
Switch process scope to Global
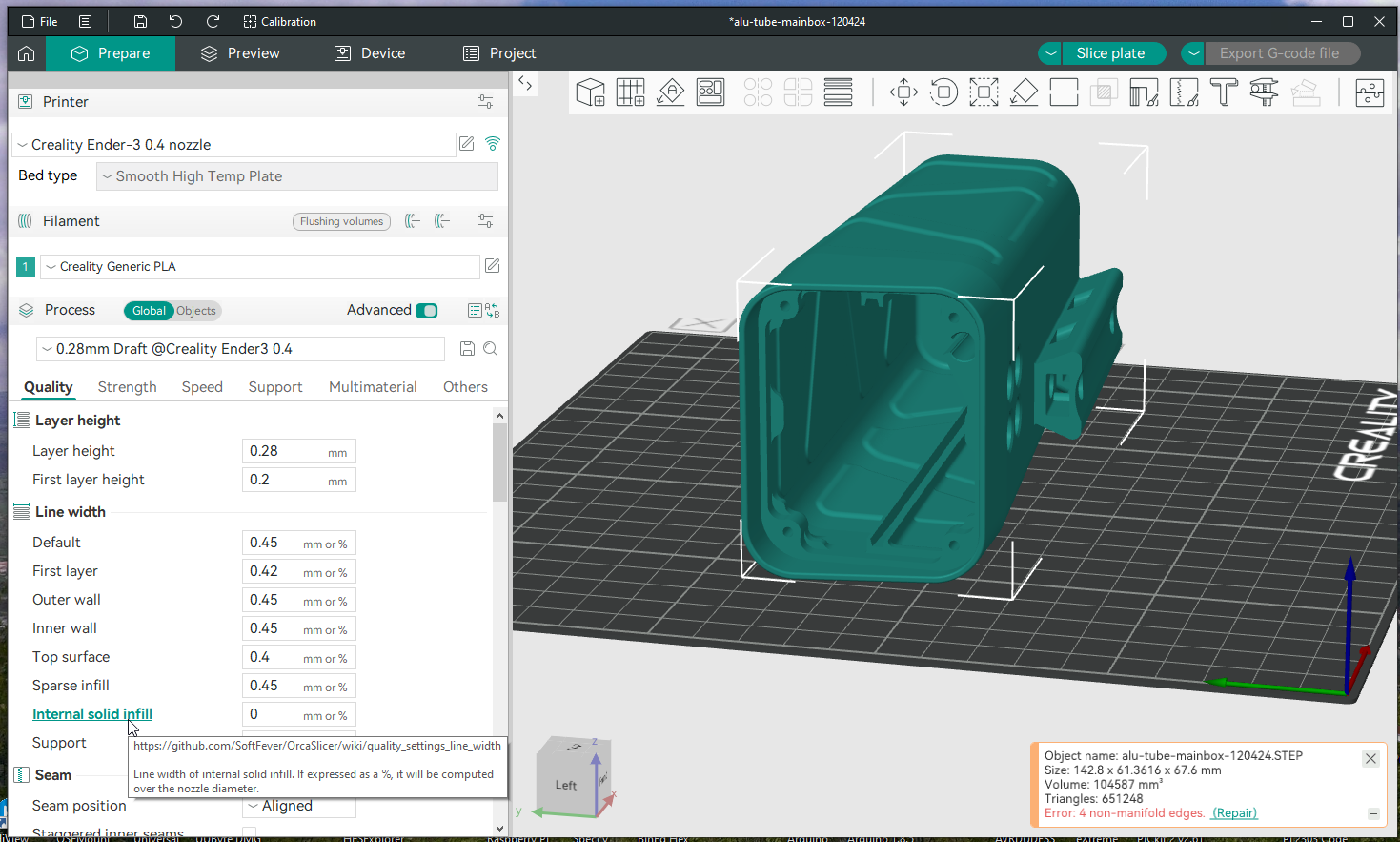click(149, 311)
